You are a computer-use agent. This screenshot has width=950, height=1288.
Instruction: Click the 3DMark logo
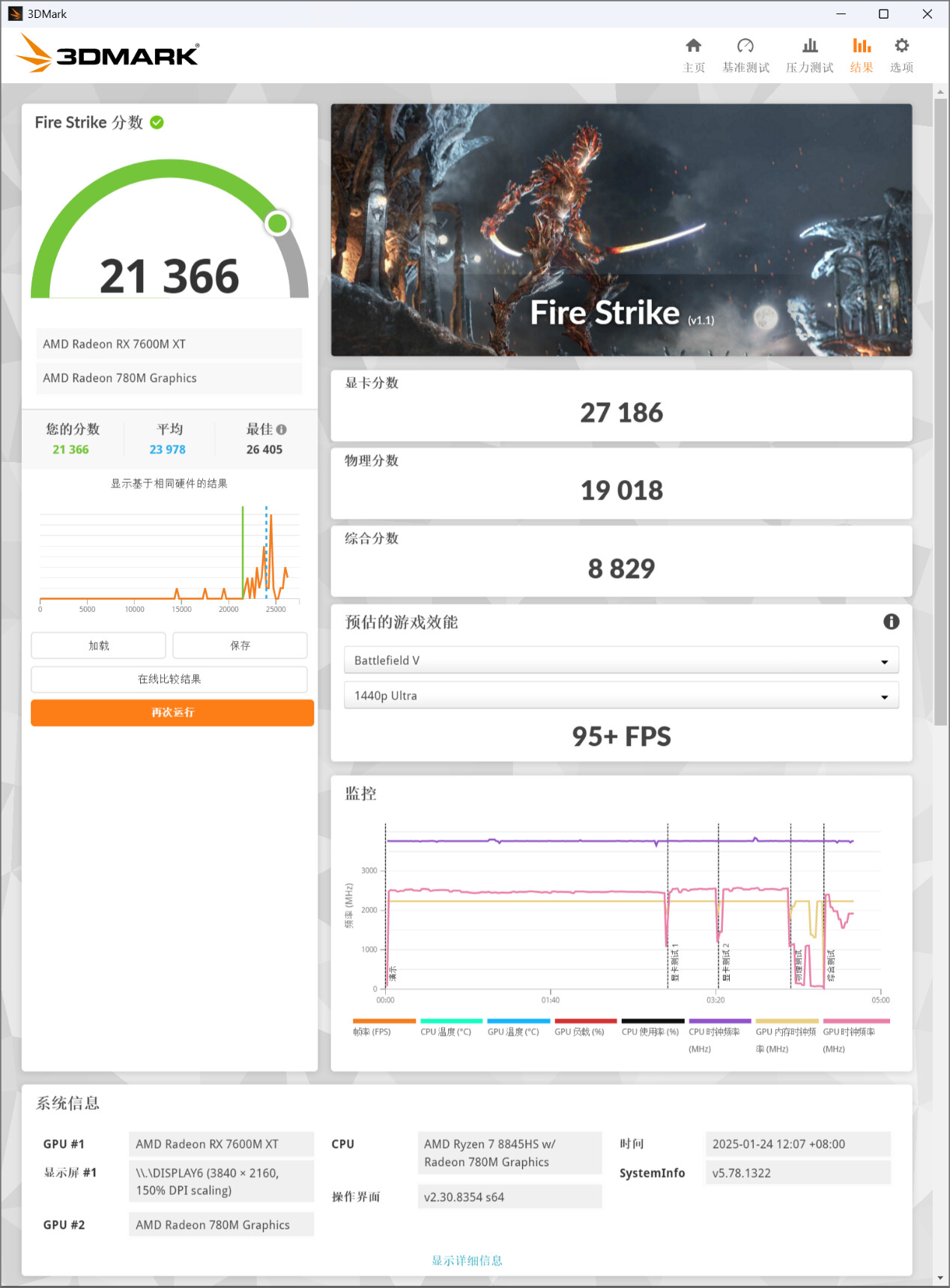click(107, 54)
